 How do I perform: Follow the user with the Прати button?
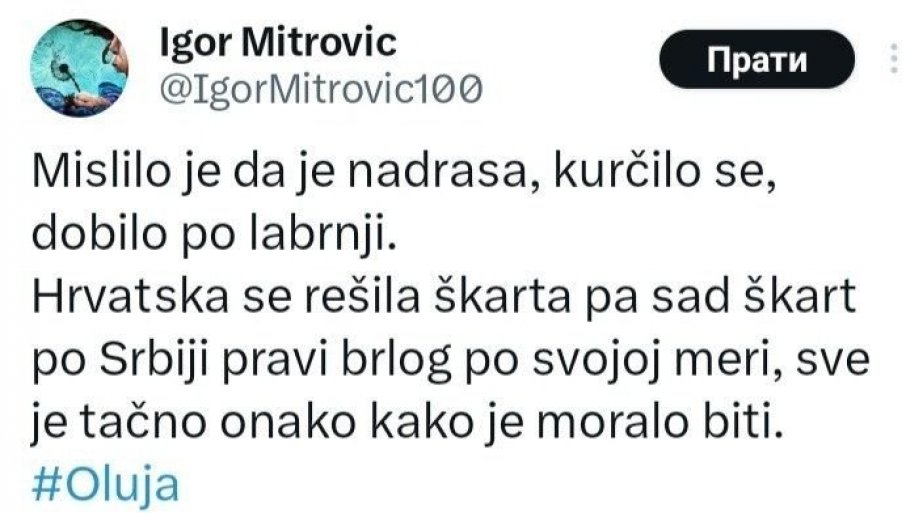[757, 59]
